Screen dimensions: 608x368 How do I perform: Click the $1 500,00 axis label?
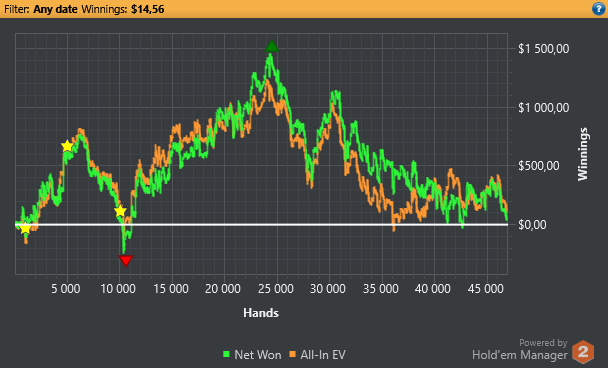(x=544, y=49)
